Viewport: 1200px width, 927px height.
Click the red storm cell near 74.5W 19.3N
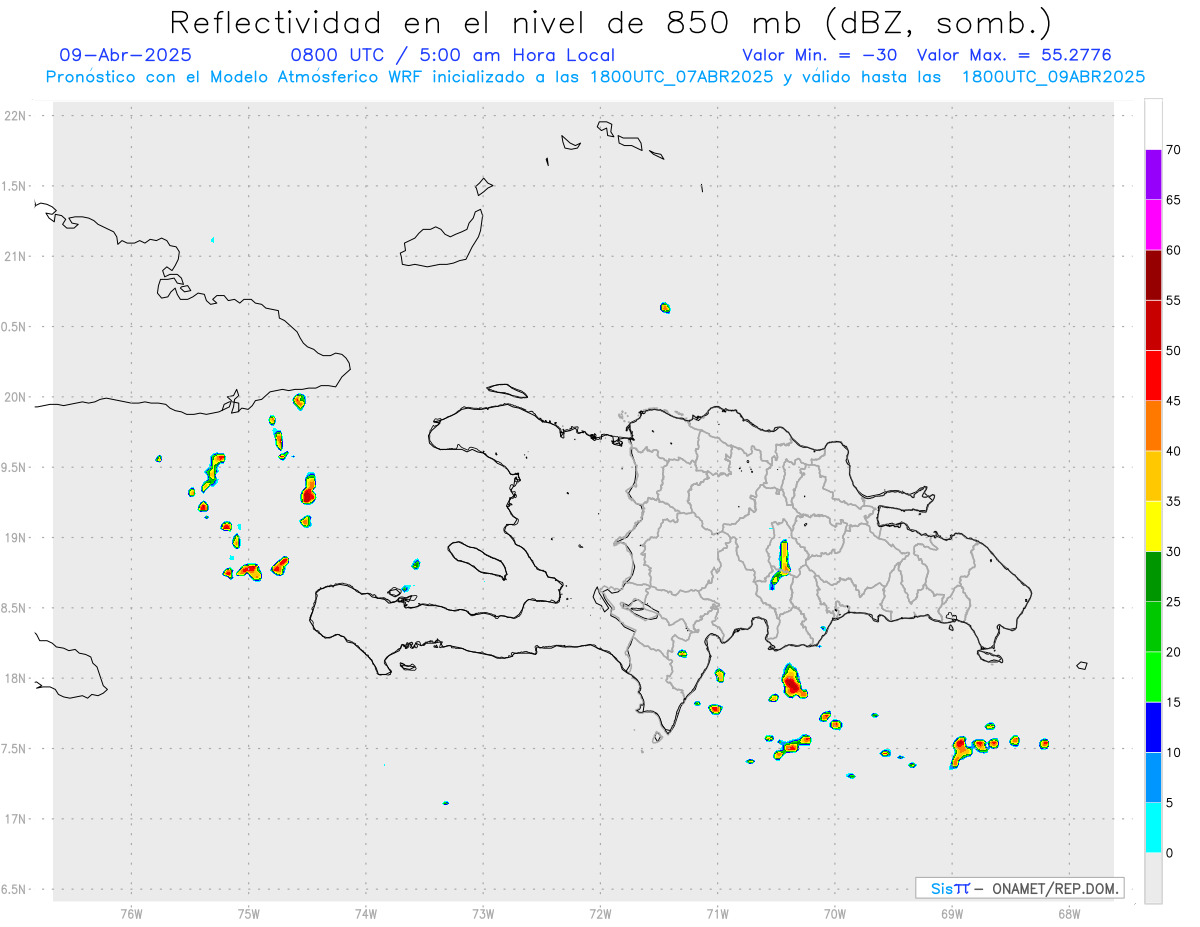(x=308, y=490)
